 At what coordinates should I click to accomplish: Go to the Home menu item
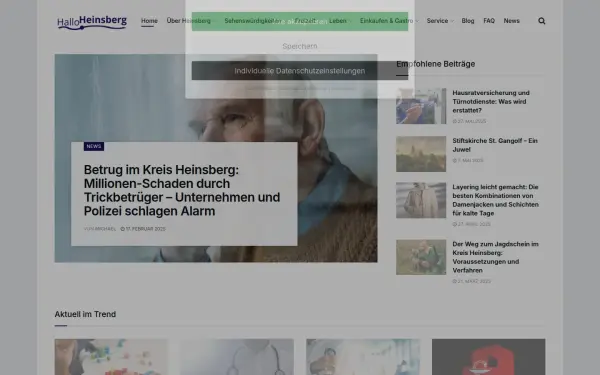pyautogui.click(x=149, y=21)
